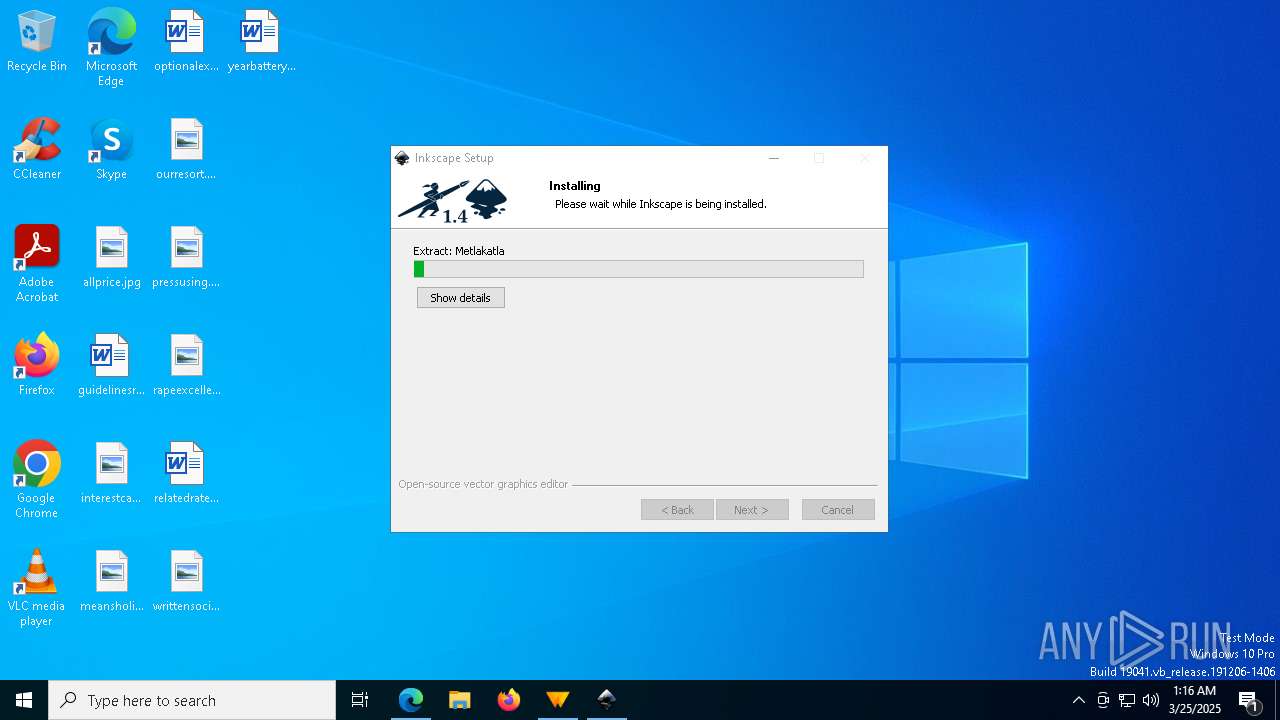Select the relatedrate Word document on desktop

pos(186,473)
